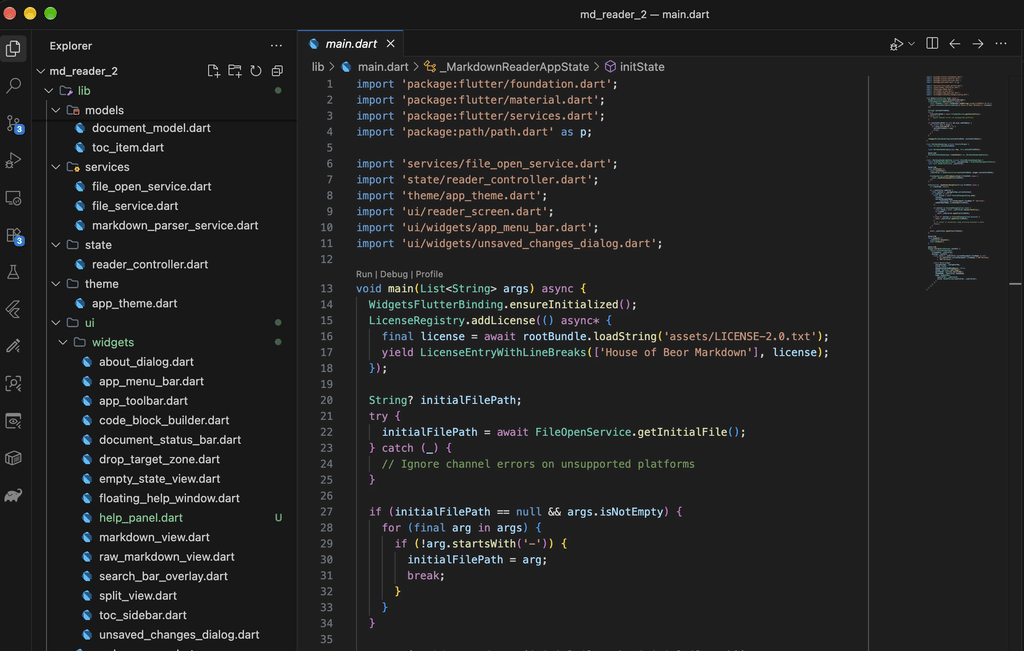Screen dimensions: 1024x651
Task: Collapse the lib folder
Action: 49,91
